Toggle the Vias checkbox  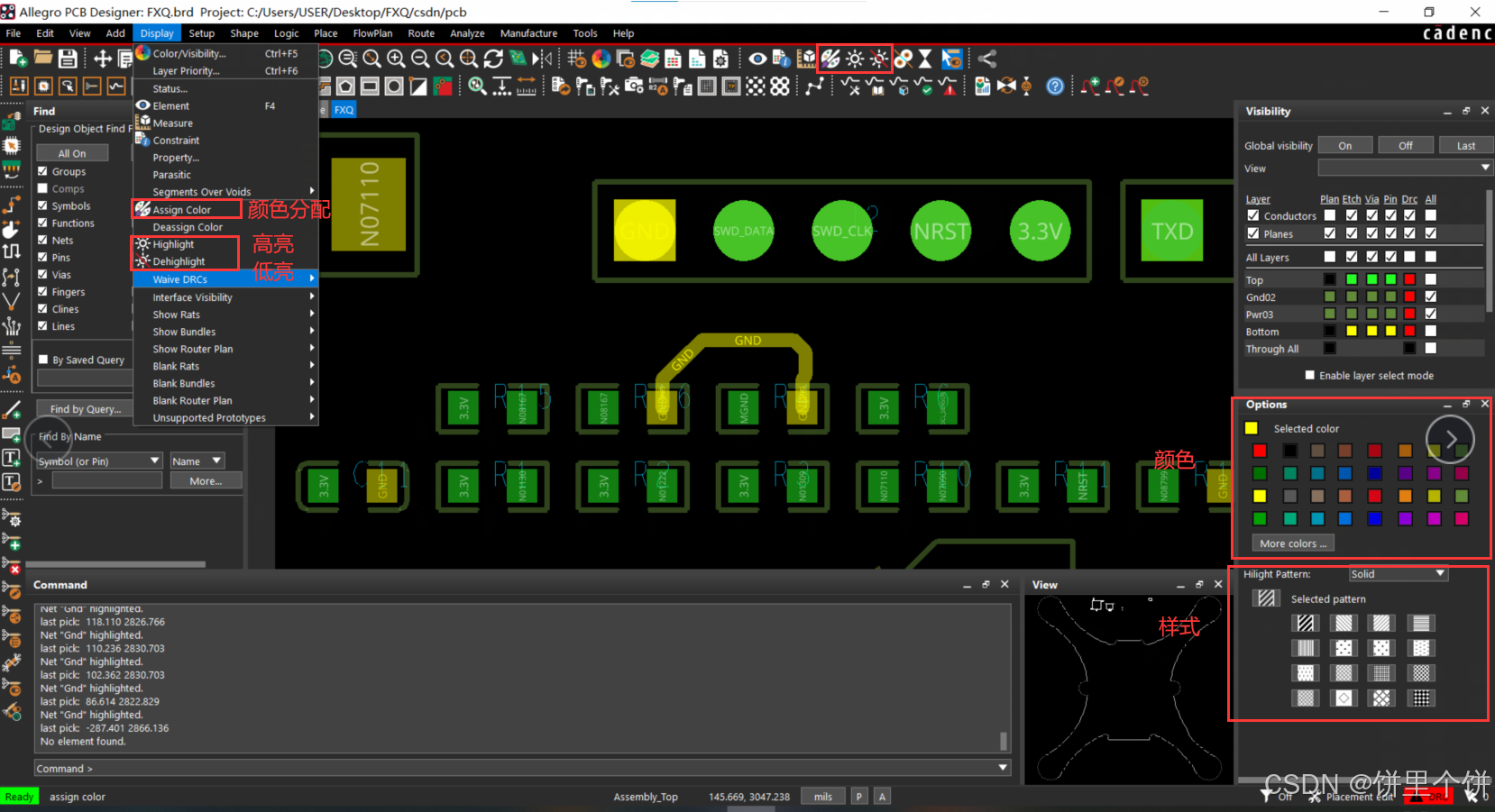coord(42,274)
